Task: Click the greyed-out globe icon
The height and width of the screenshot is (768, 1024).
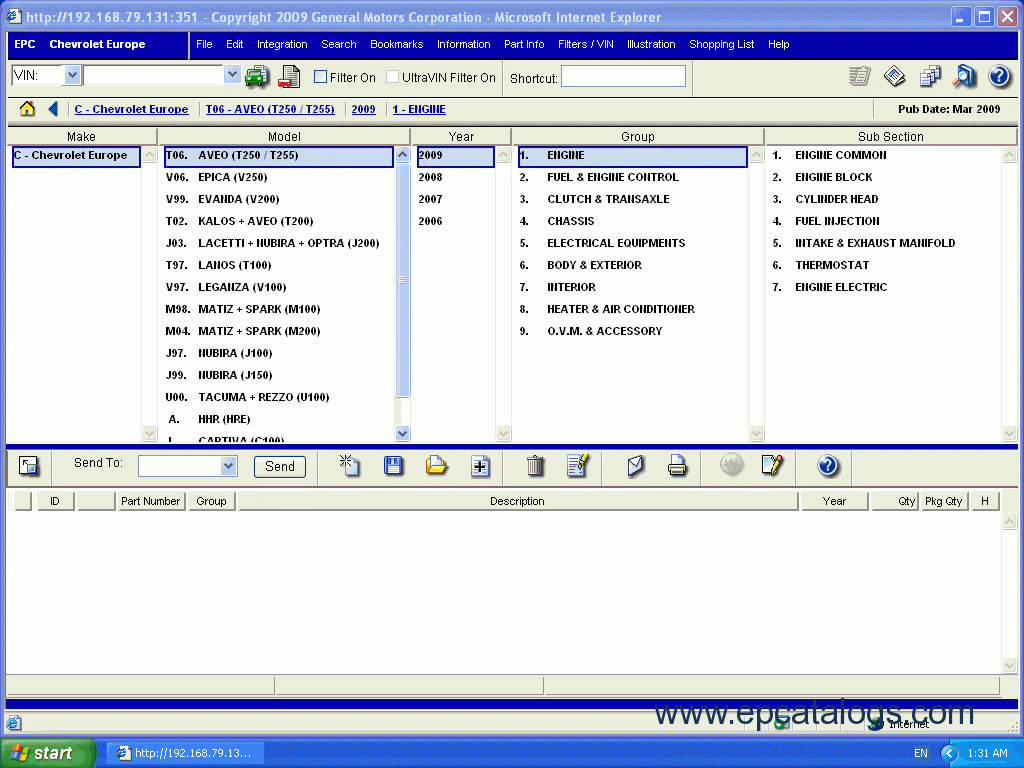Action: point(732,465)
